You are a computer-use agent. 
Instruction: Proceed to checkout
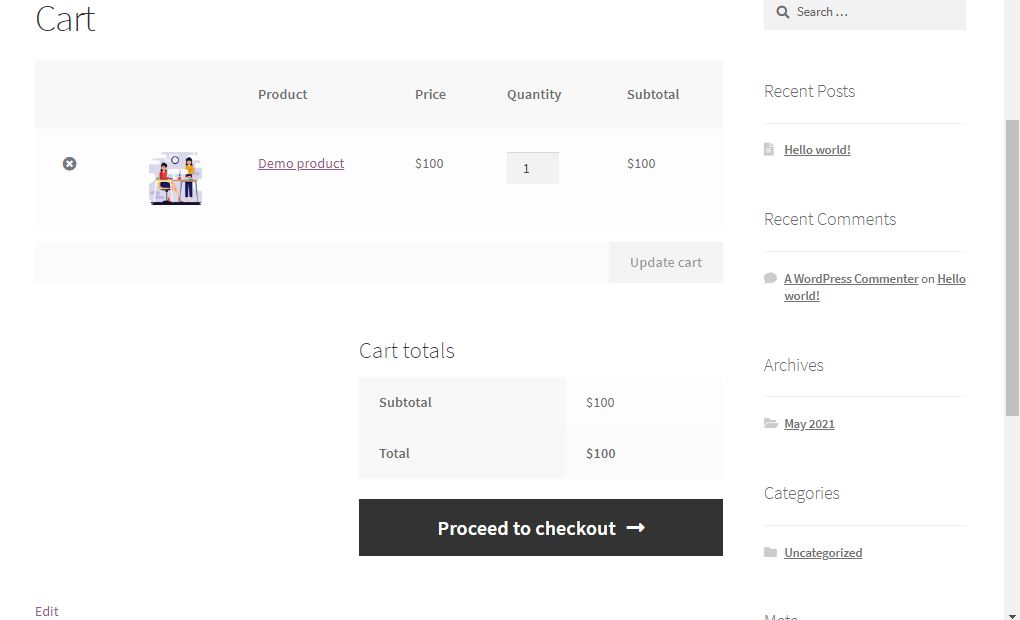click(x=540, y=528)
